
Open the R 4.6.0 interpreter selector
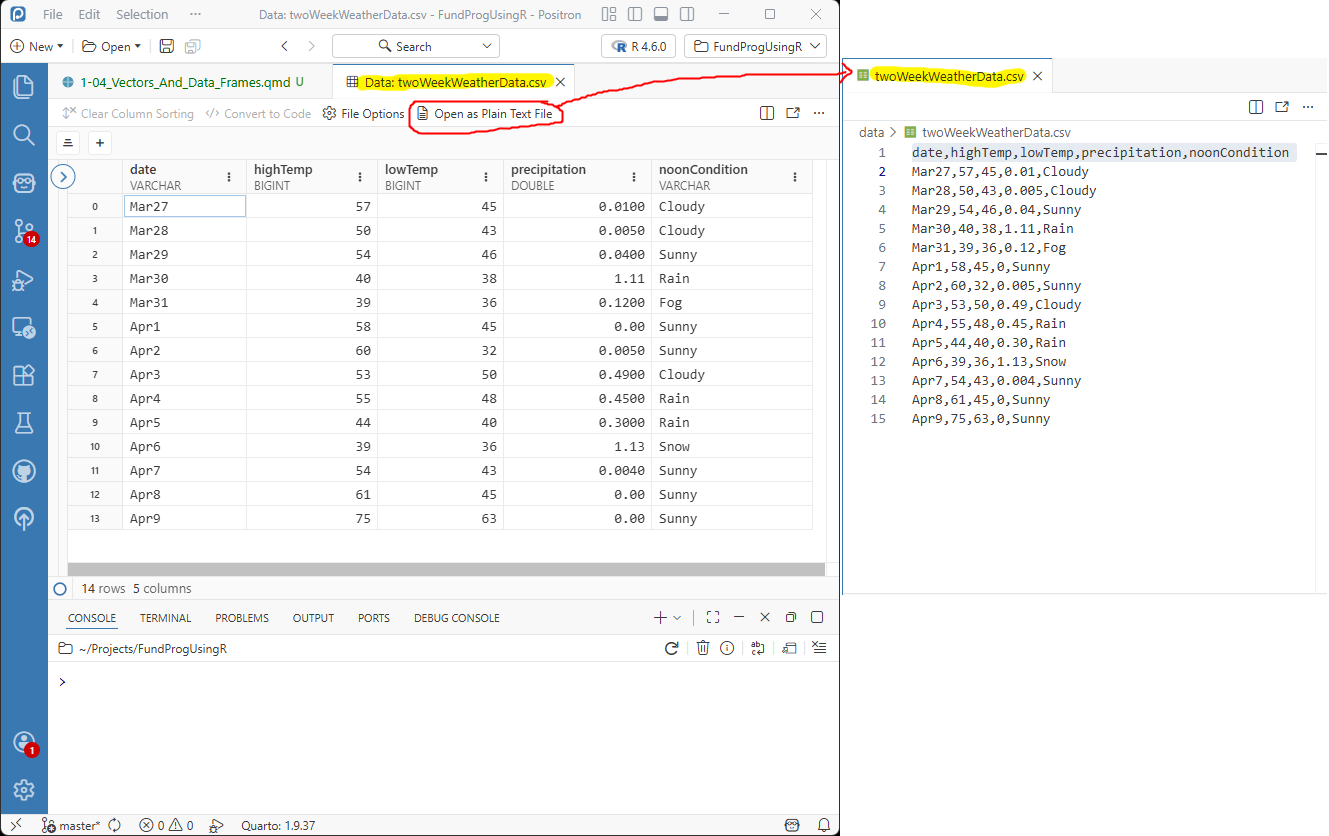pyautogui.click(x=639, y=46)
